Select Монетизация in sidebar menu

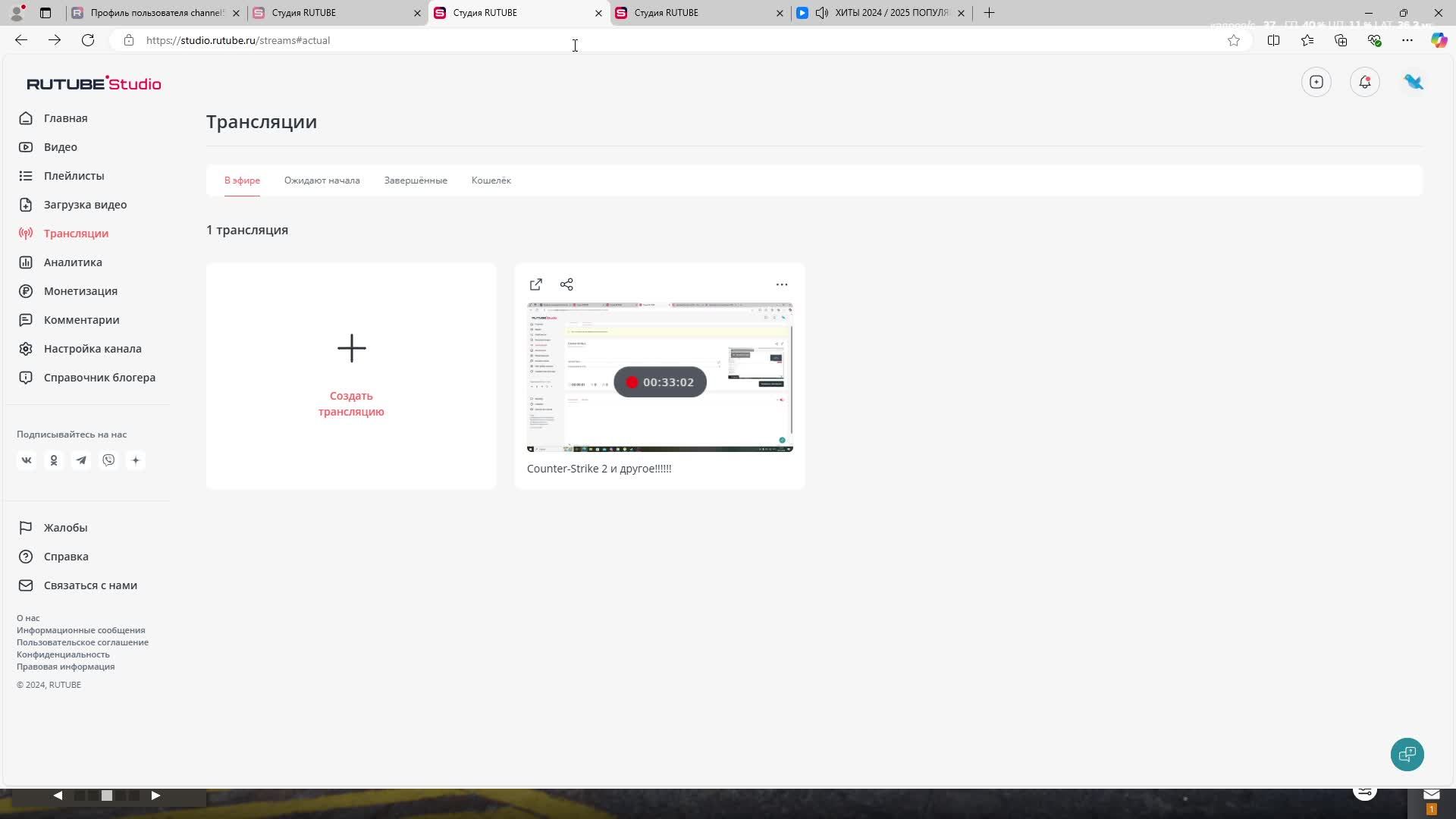[x=80, y=291]
